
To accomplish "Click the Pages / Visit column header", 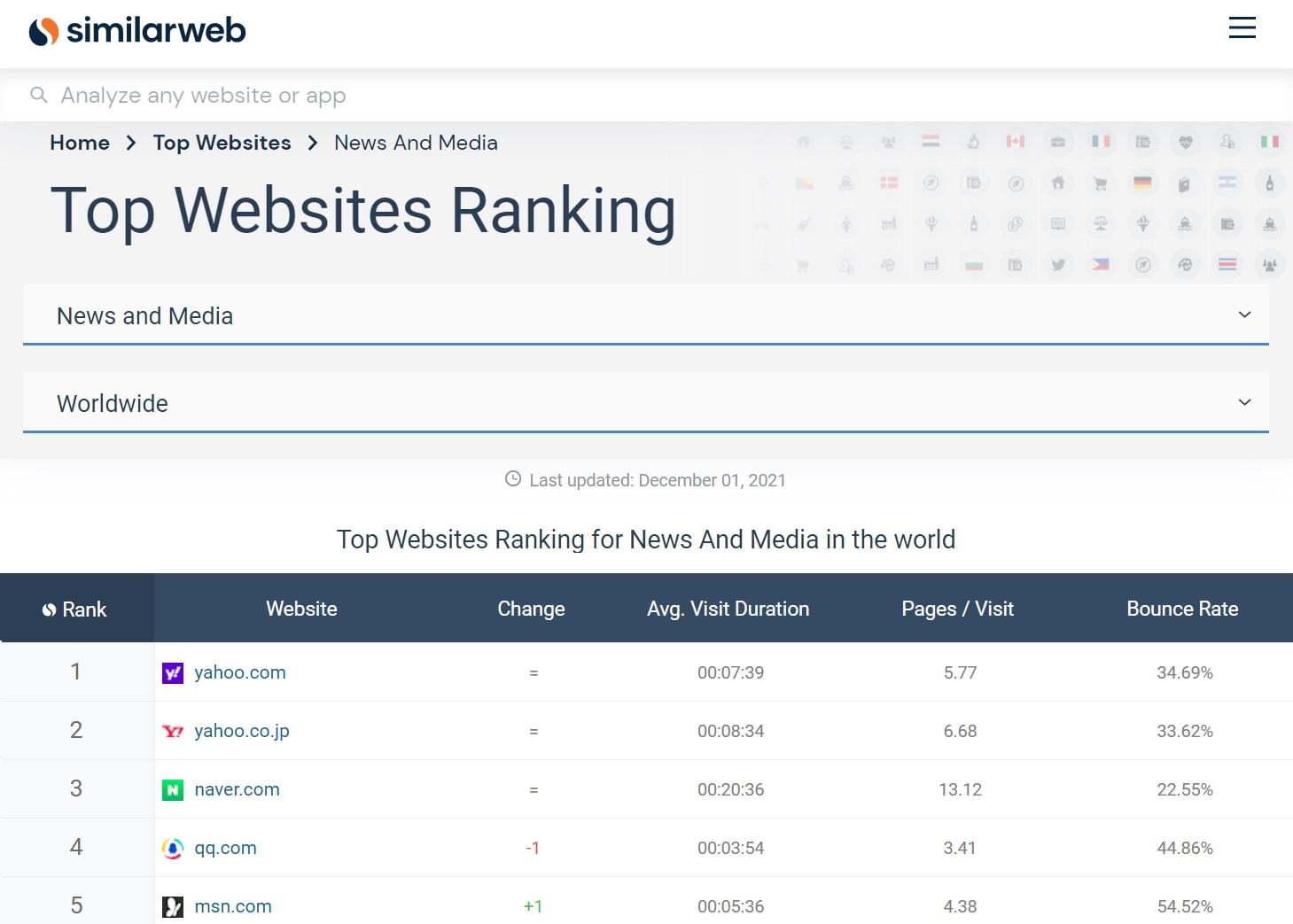I will click(958, 609).
